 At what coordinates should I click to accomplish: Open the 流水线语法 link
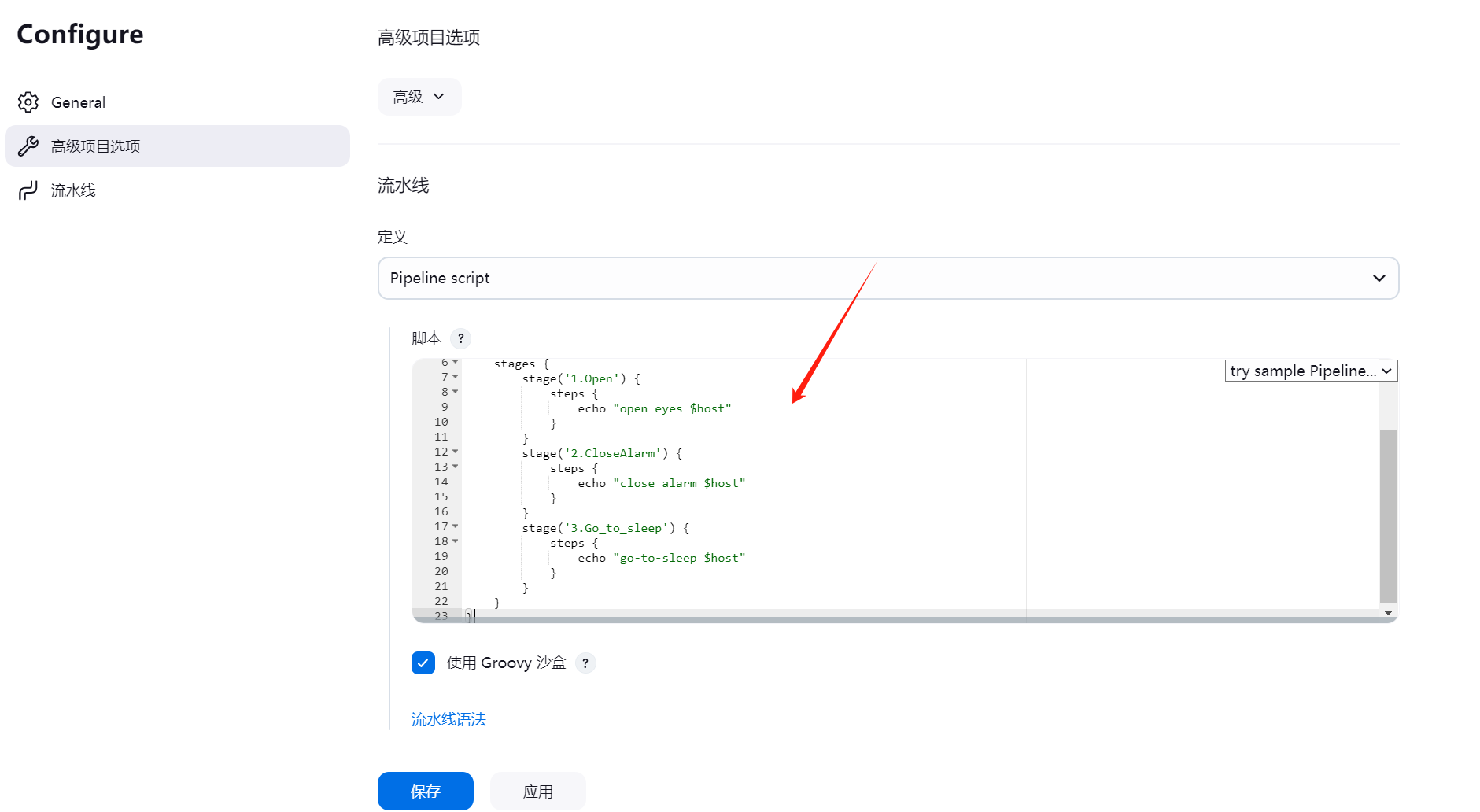[448, 719]
